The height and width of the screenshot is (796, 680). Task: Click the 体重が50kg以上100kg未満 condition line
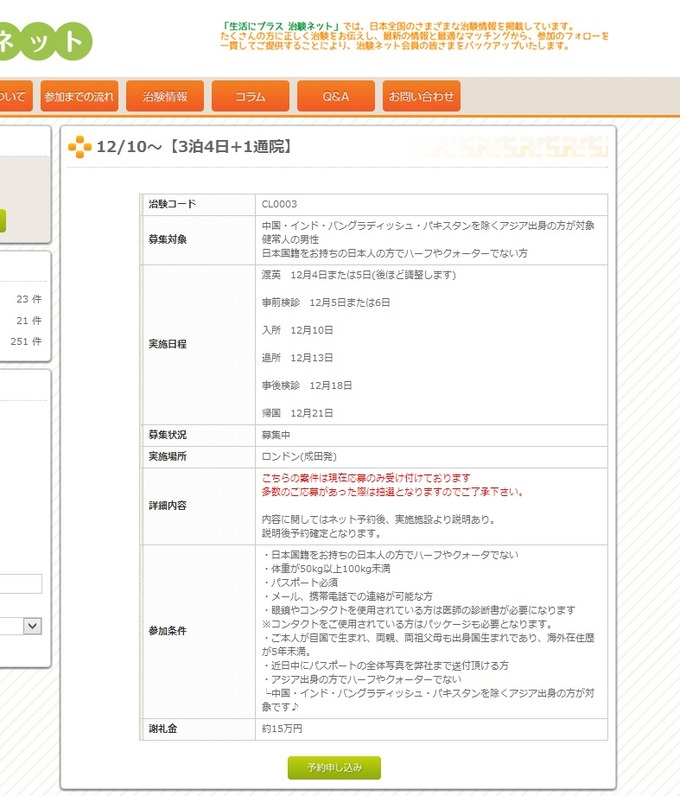327,569
